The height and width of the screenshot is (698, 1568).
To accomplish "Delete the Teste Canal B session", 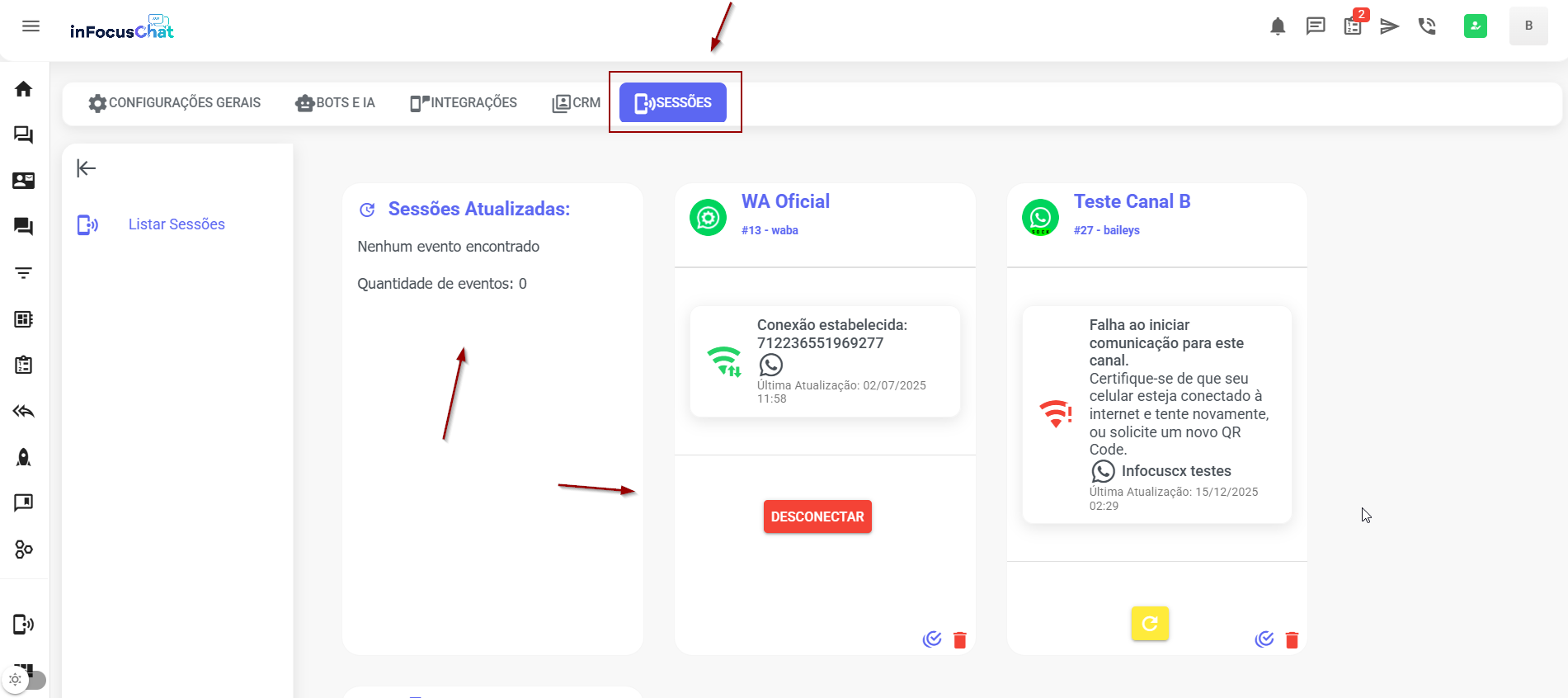I will pyautogui.click(x=1292, y=640).
